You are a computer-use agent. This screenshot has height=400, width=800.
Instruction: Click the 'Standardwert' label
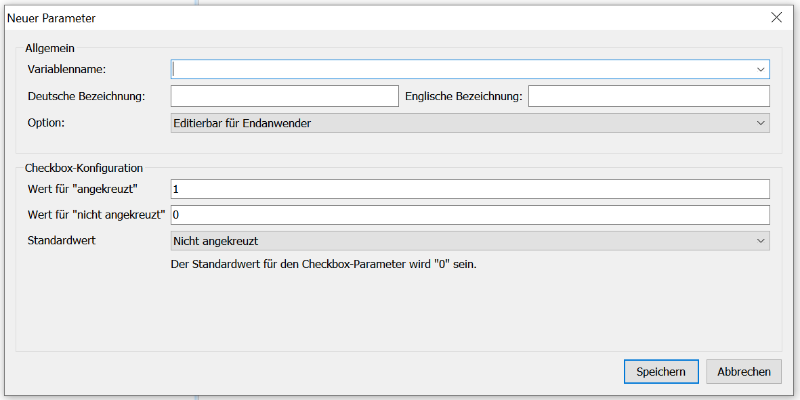62,240
